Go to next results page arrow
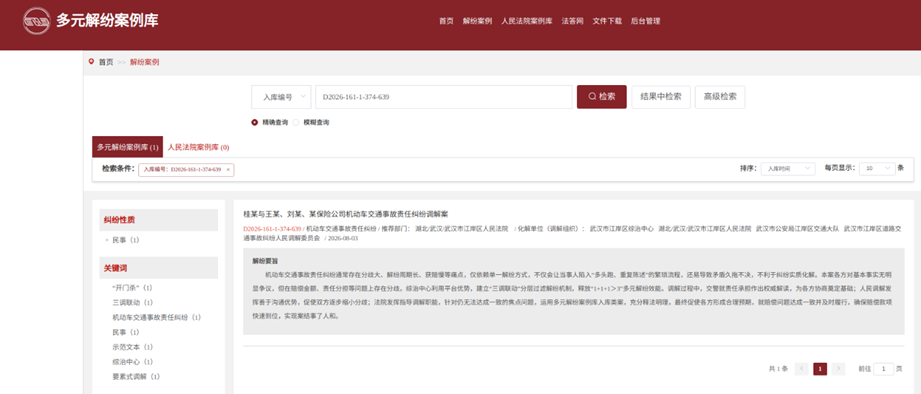921x394 pixels. 838,369
